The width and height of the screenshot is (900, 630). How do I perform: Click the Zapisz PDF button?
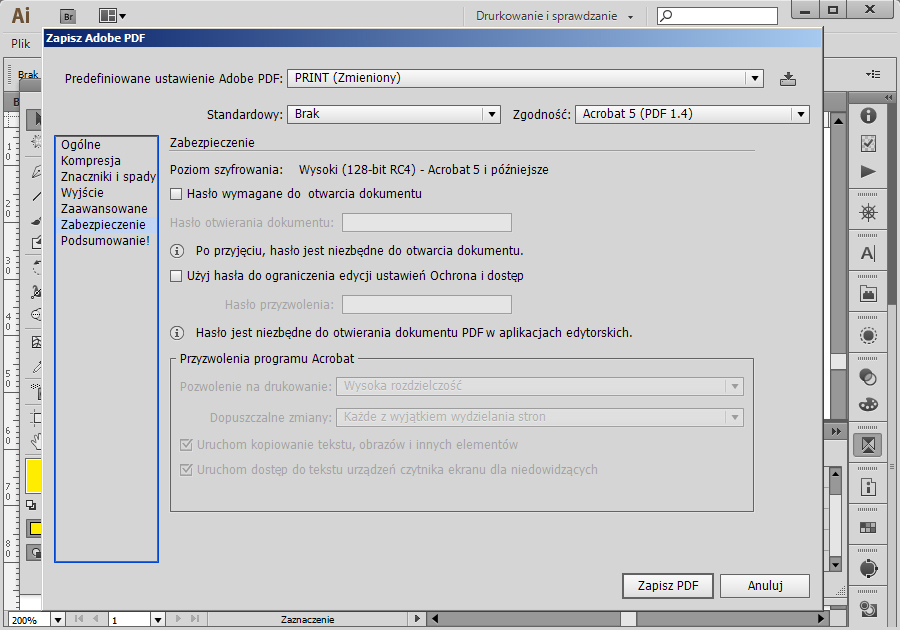668,586
